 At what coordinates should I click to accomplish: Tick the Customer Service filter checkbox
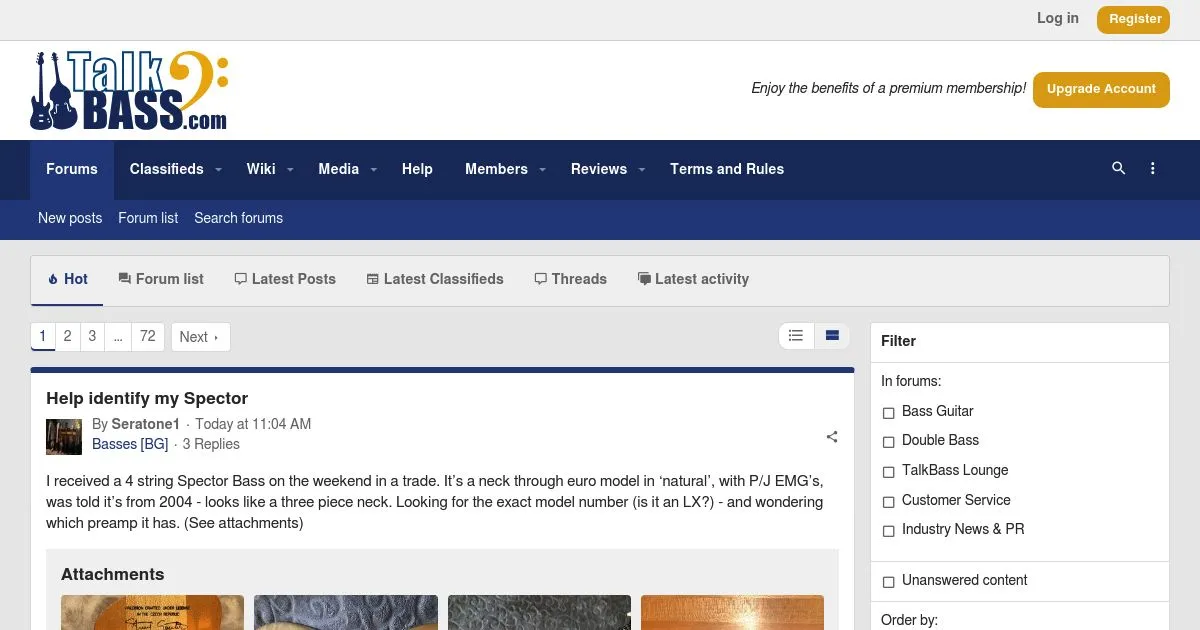[888, 501]
